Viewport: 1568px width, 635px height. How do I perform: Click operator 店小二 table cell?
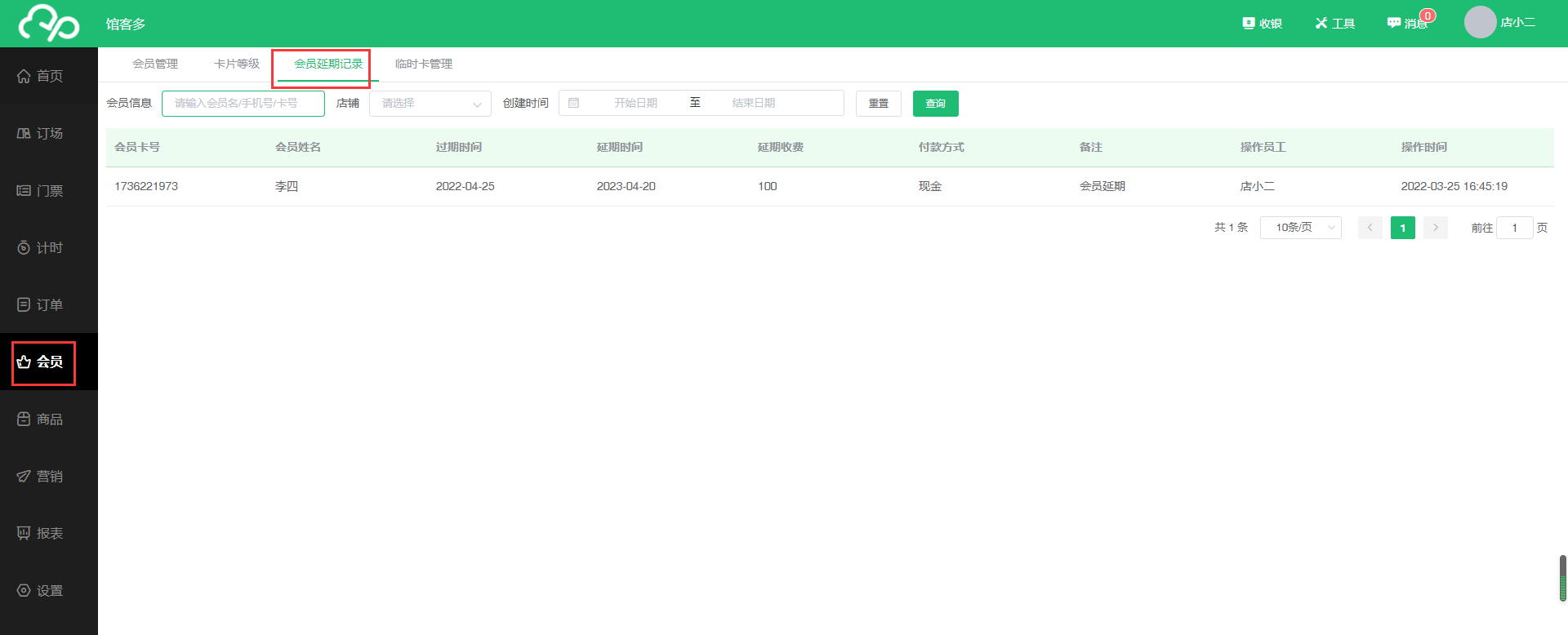click(x=1258, y=186)
